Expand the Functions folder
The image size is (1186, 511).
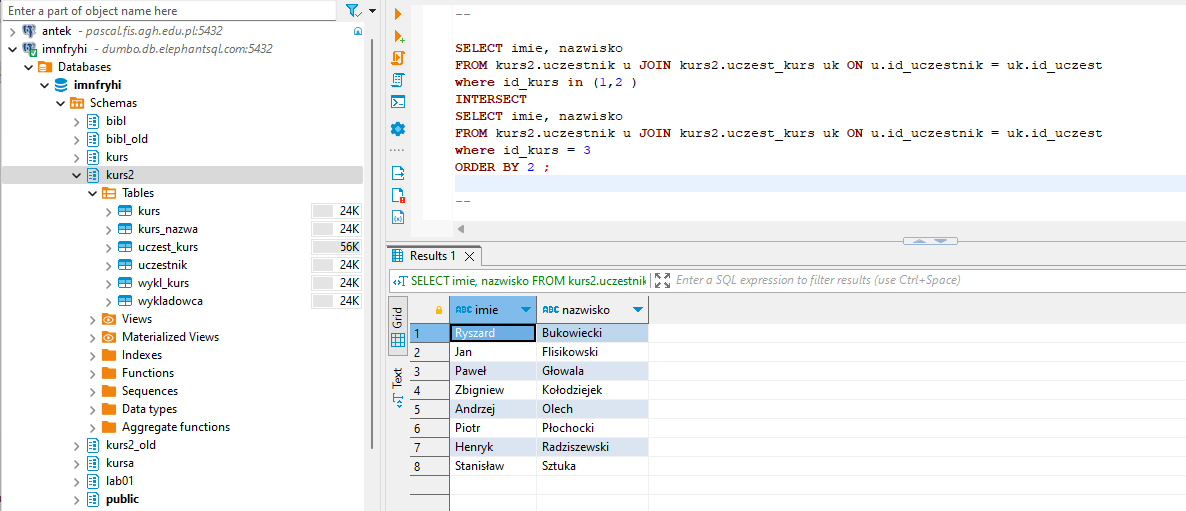[x=92, y=373]
